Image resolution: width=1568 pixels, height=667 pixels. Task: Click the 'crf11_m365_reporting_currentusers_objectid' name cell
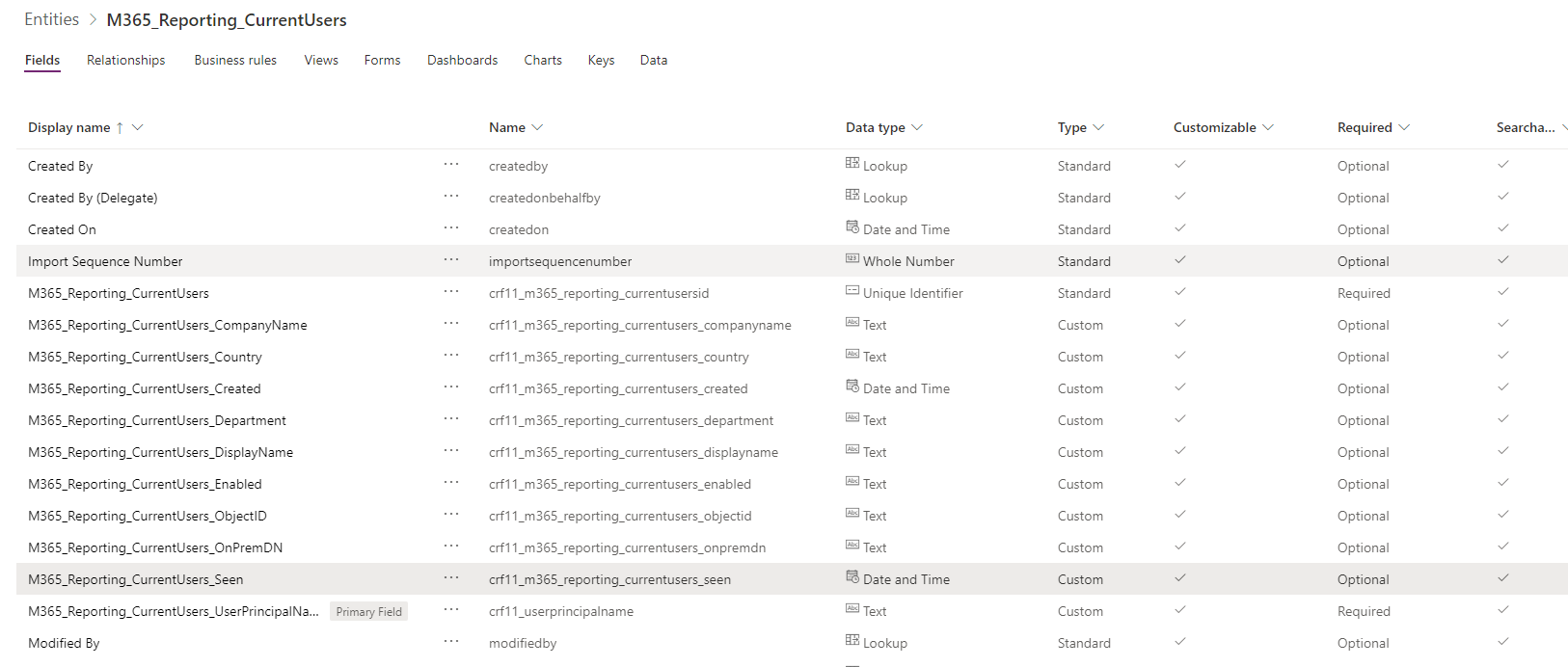click(620, 516)
